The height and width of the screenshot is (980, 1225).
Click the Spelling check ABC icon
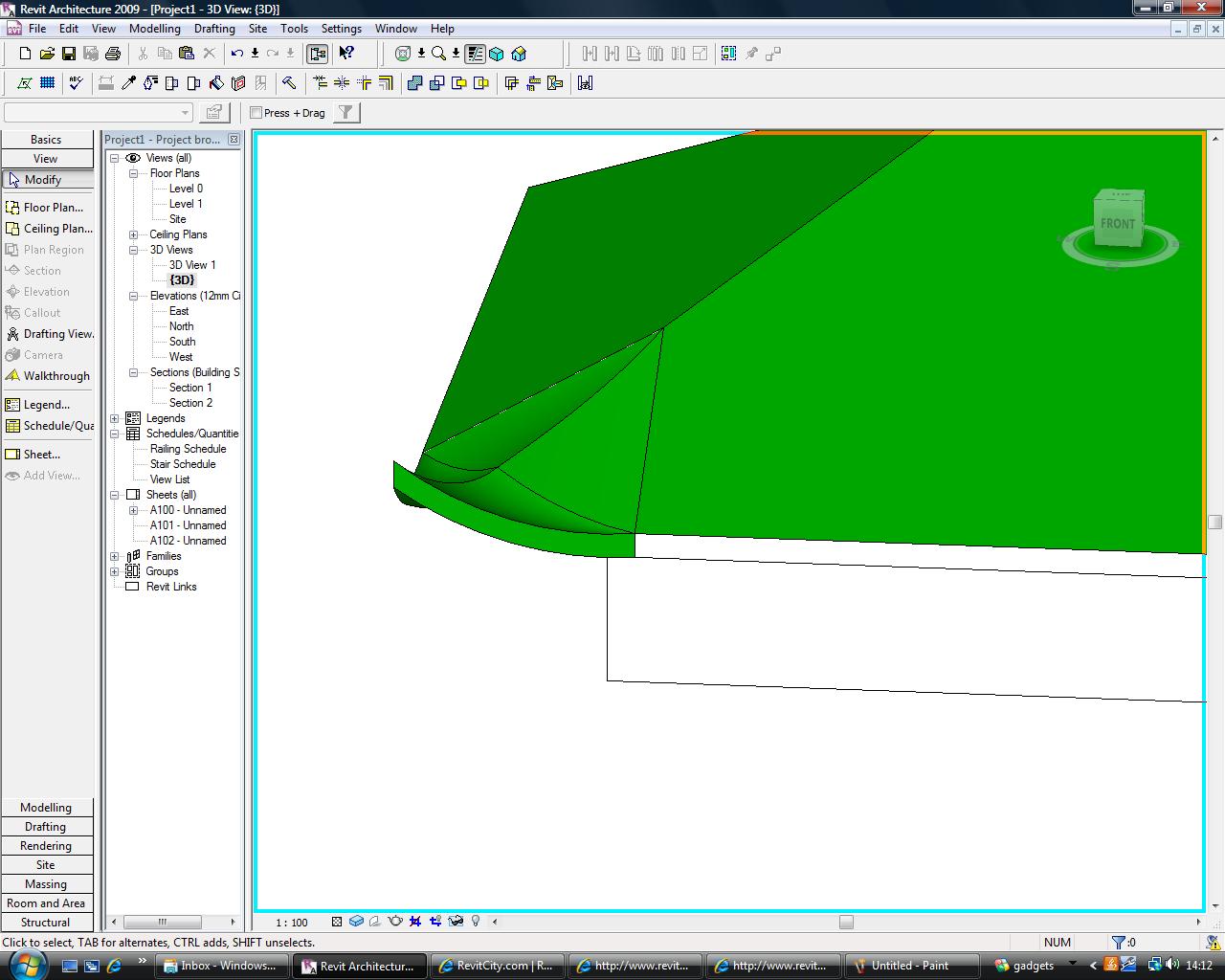(76, 83)
